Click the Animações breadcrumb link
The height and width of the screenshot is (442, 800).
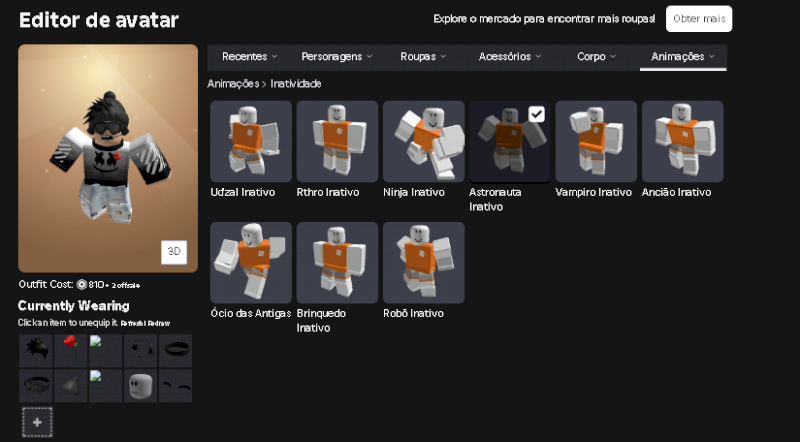231,84
